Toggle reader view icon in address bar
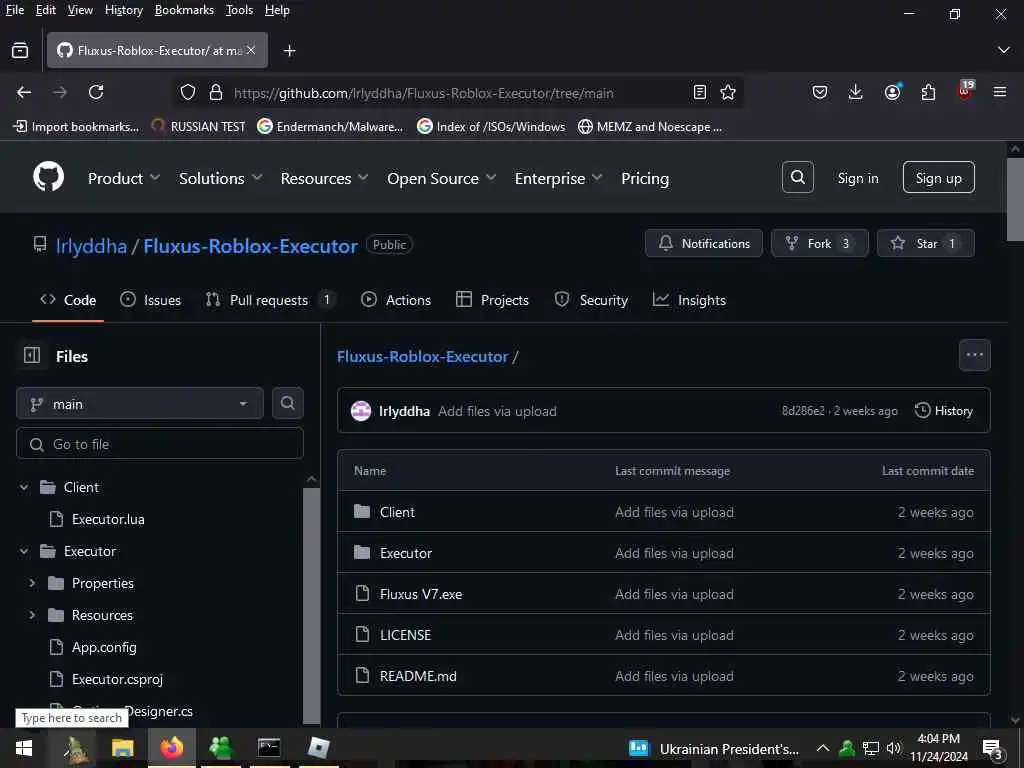 [699, 92]
